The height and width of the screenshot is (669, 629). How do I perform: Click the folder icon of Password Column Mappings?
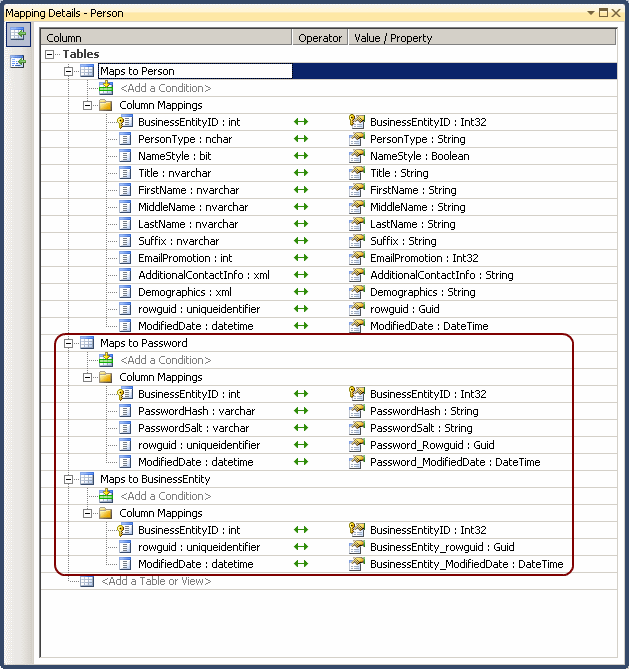[105, 377]
